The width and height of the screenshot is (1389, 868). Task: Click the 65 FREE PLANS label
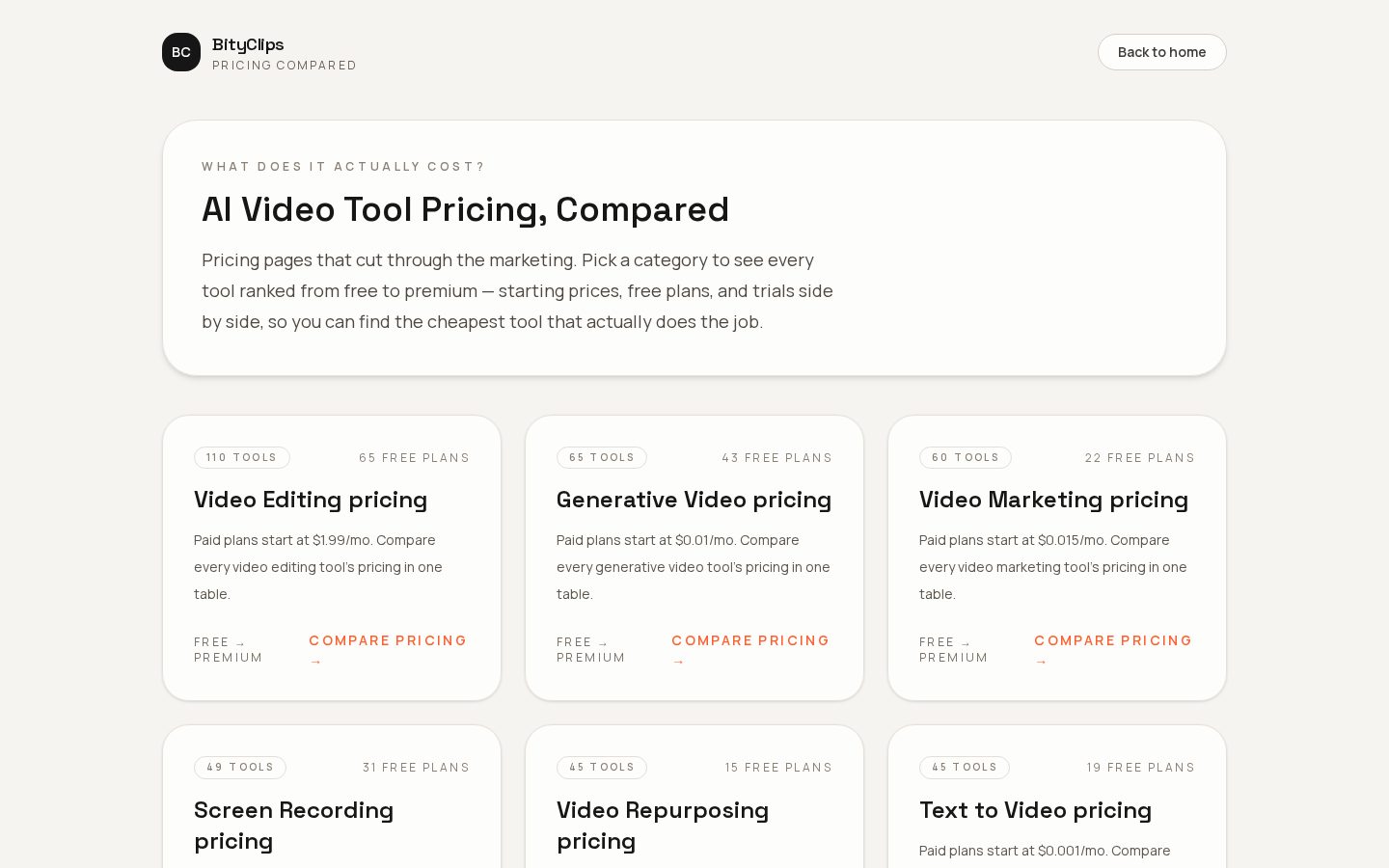[x=414, y=458]
